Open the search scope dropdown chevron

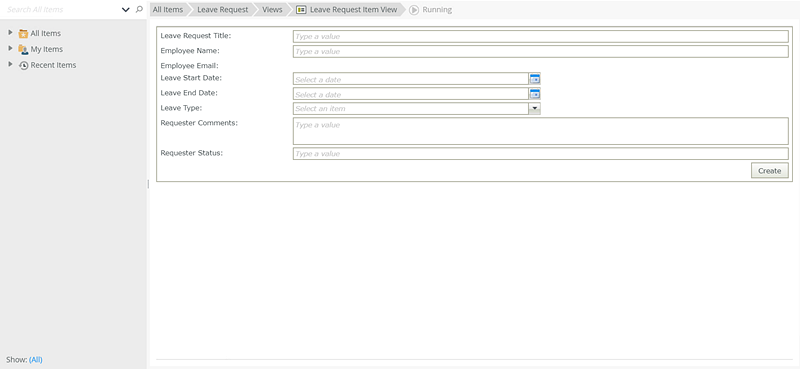point(126,10)
